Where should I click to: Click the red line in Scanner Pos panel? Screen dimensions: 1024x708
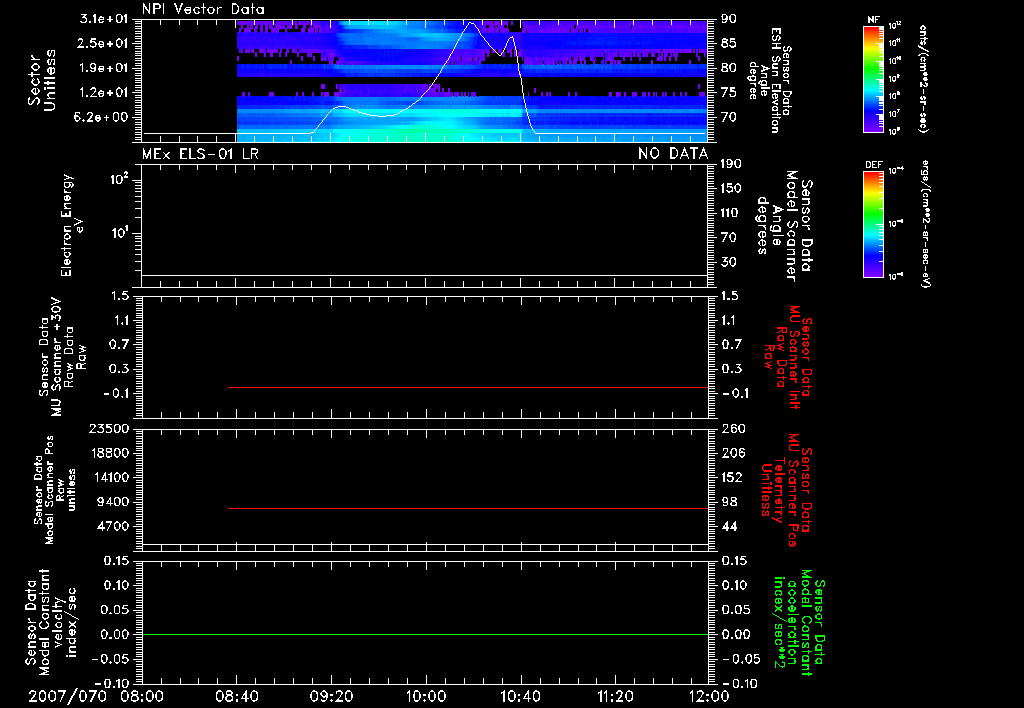click(468, 508)
